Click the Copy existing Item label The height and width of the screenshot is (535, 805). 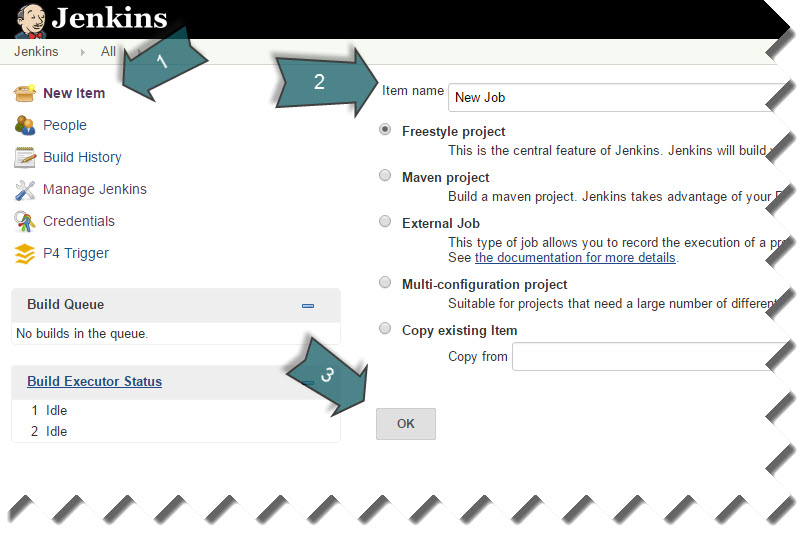pos(459,331)
